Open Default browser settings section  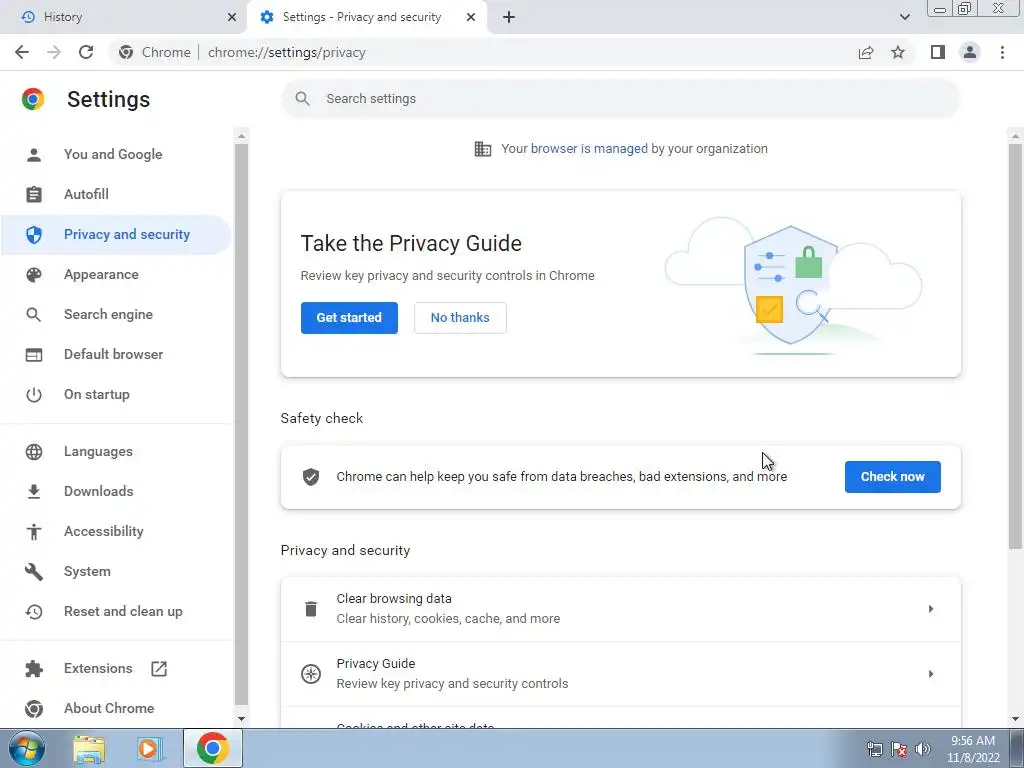coord(116,355)
